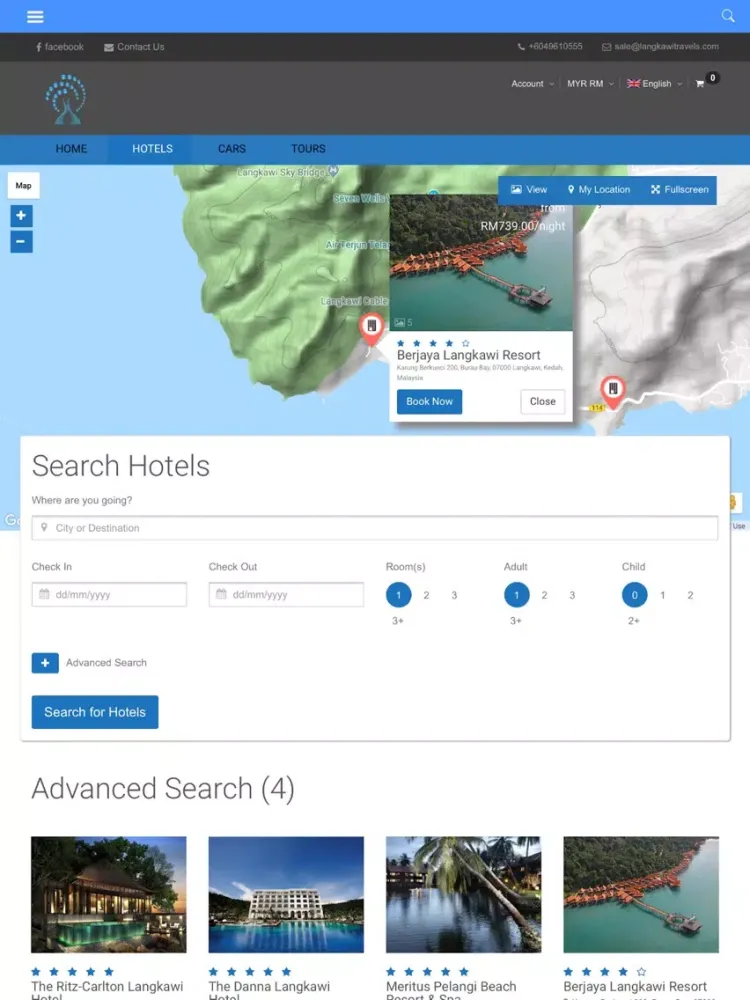Select 3 adults
Image resolution: width=750 pixels, height=1000 pixels.
[572, 595]
